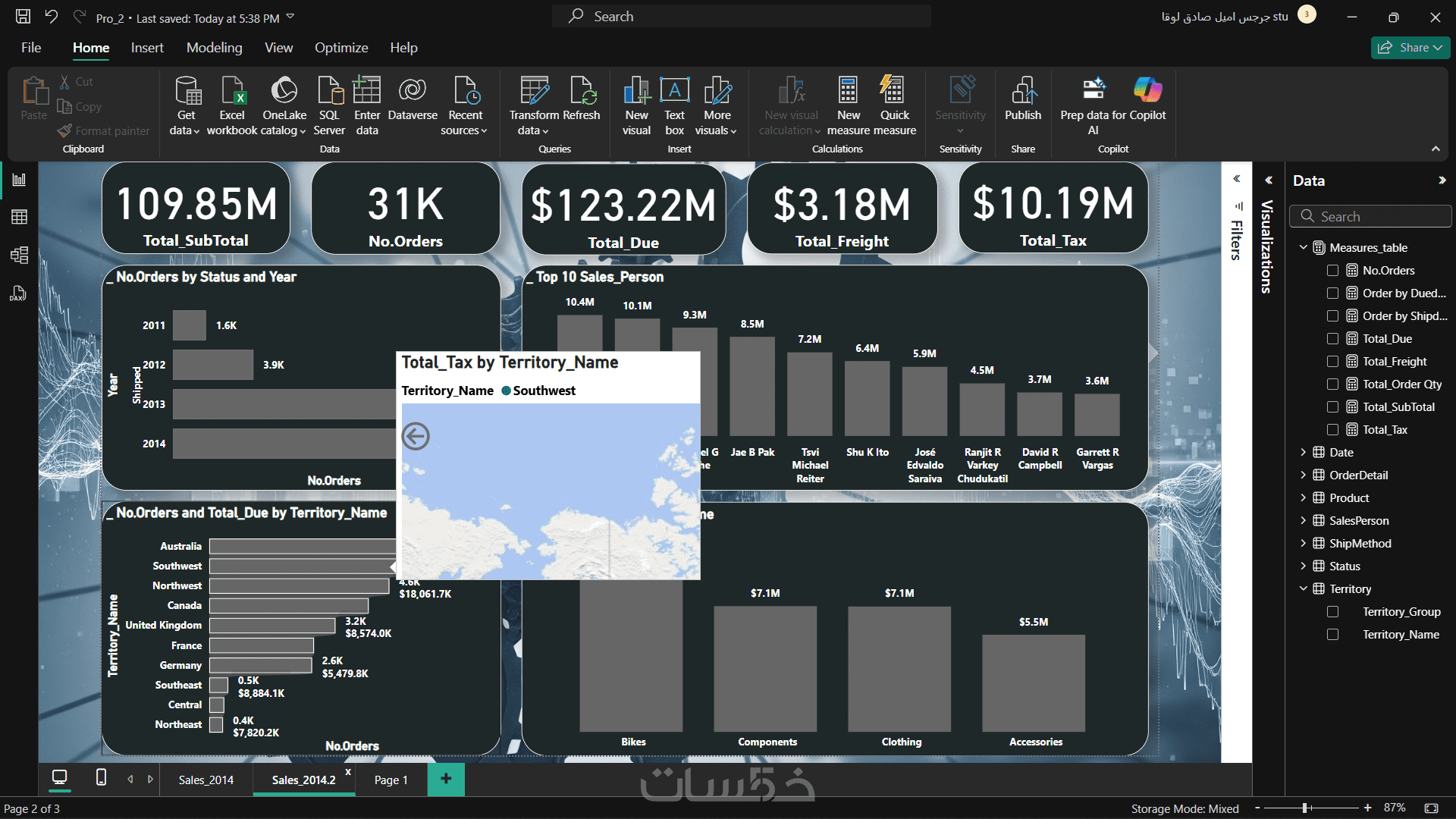Open the Modeling ribbon tab
Viewport: 1456px width, 819px height.
pos(215,47)
